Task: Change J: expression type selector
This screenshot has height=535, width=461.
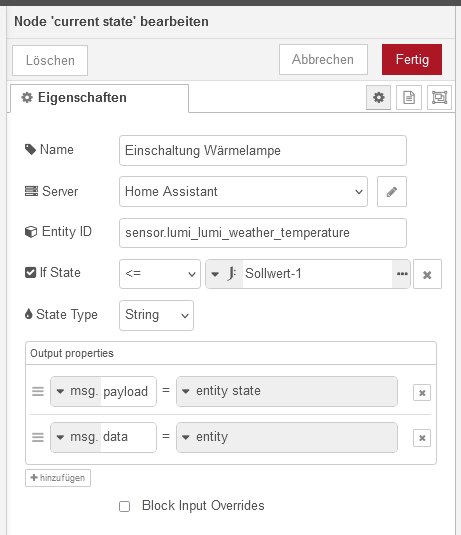Action: coord(225,274)
